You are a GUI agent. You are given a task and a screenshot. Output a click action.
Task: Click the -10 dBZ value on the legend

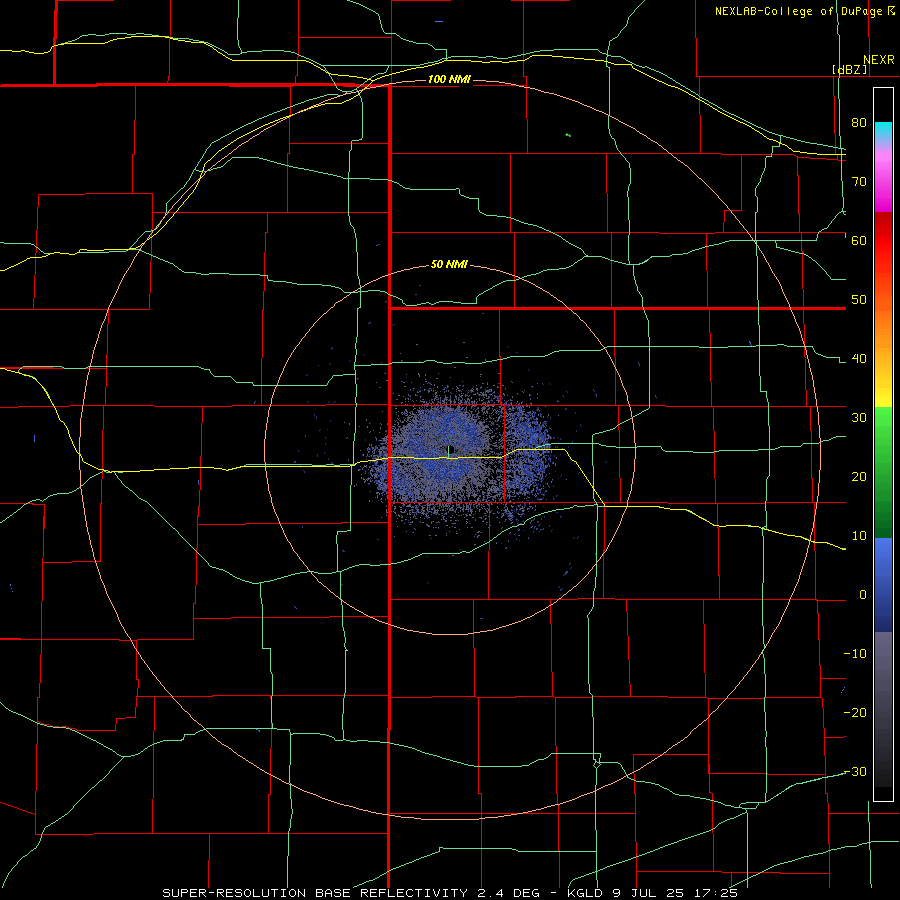click(x=855, y=654)
